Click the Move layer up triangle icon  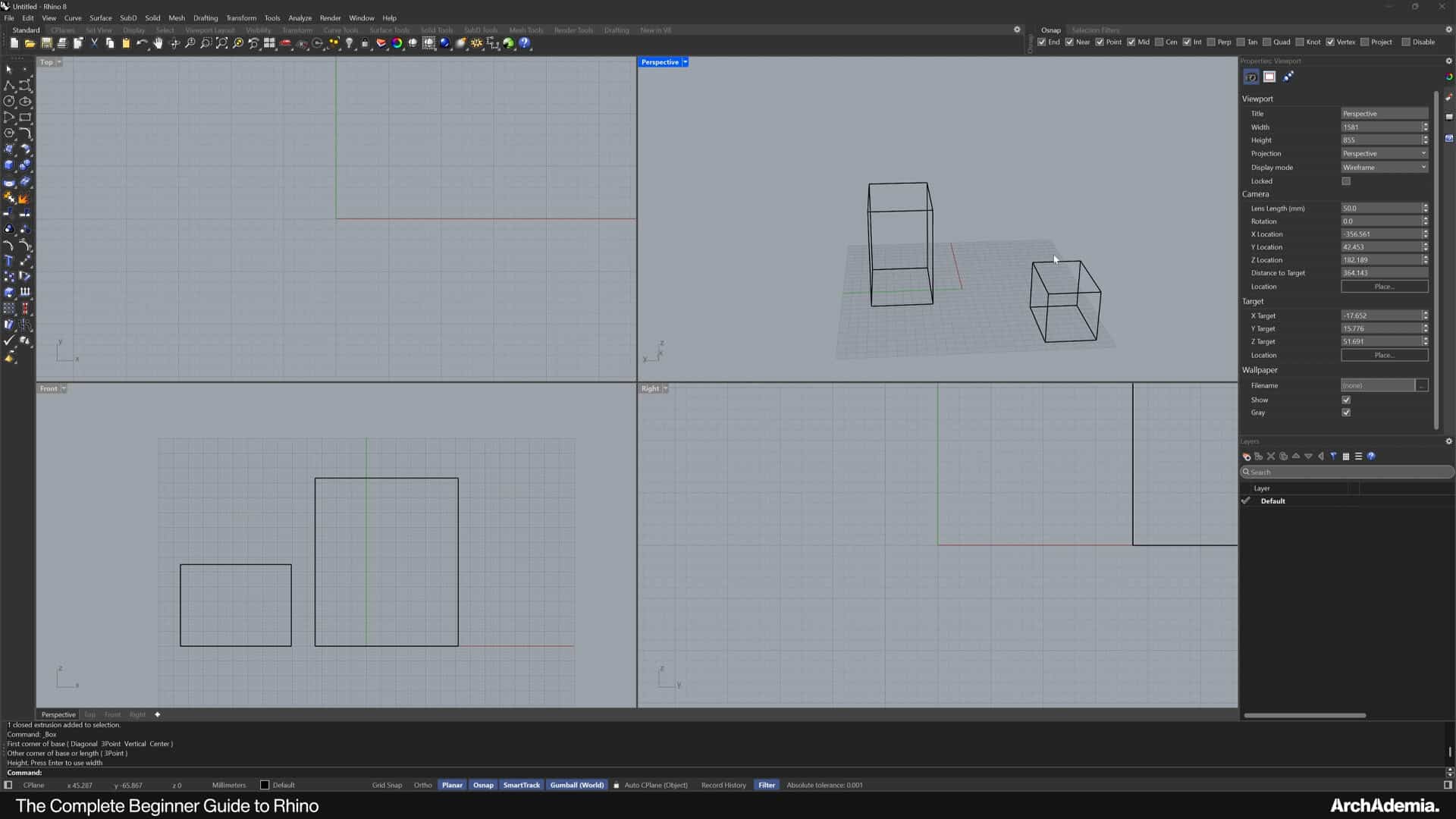[1296, 457]
